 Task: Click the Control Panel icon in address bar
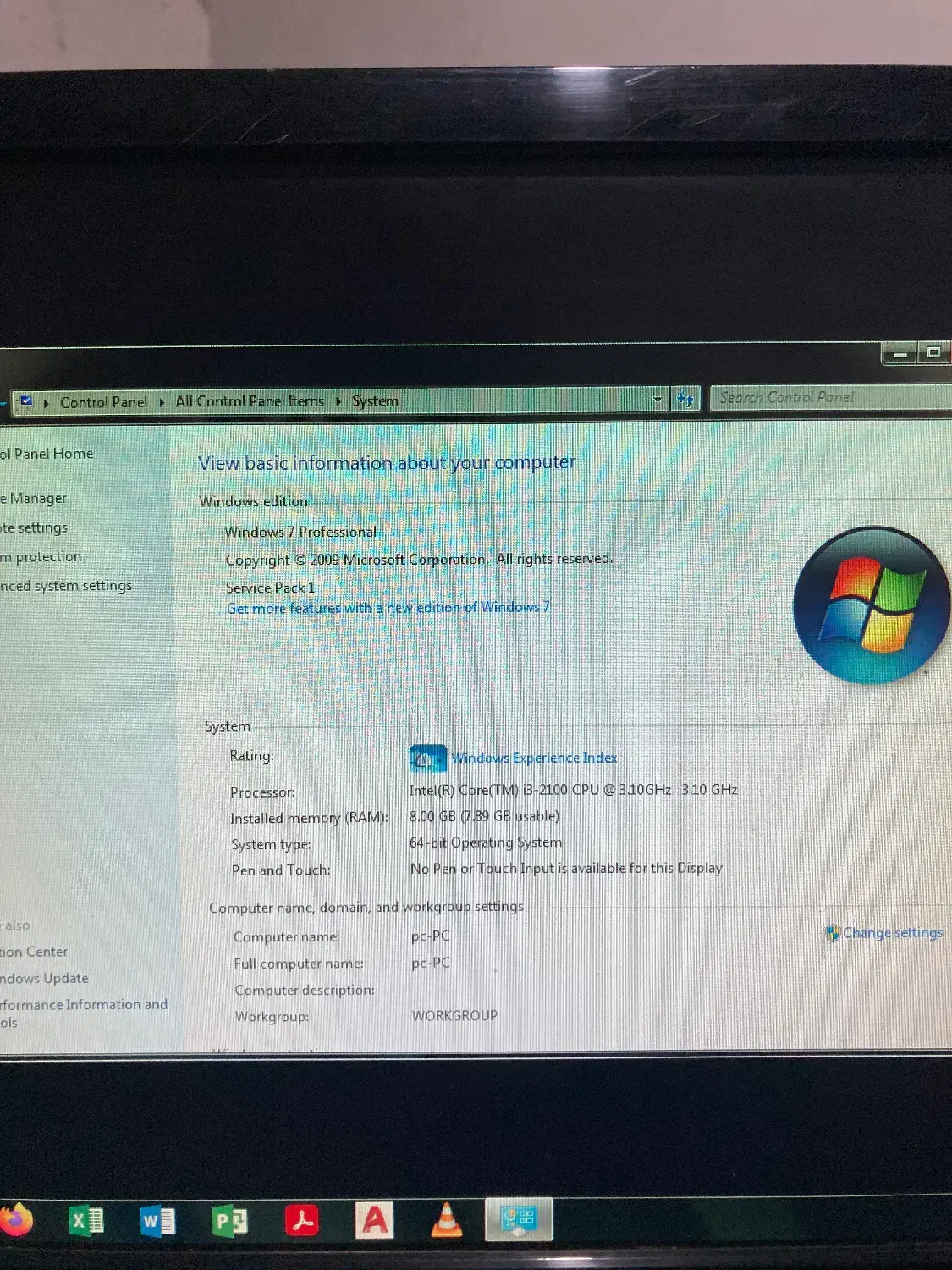(26, 401)
